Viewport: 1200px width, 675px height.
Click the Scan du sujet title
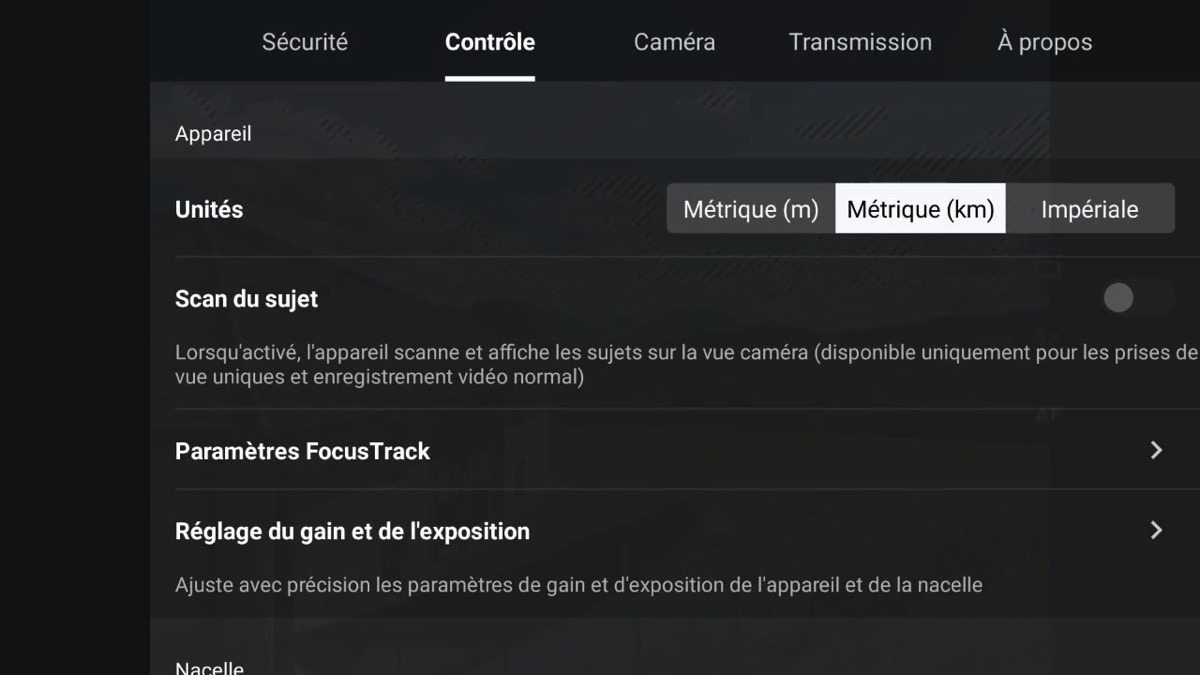(x=246, y=299)
